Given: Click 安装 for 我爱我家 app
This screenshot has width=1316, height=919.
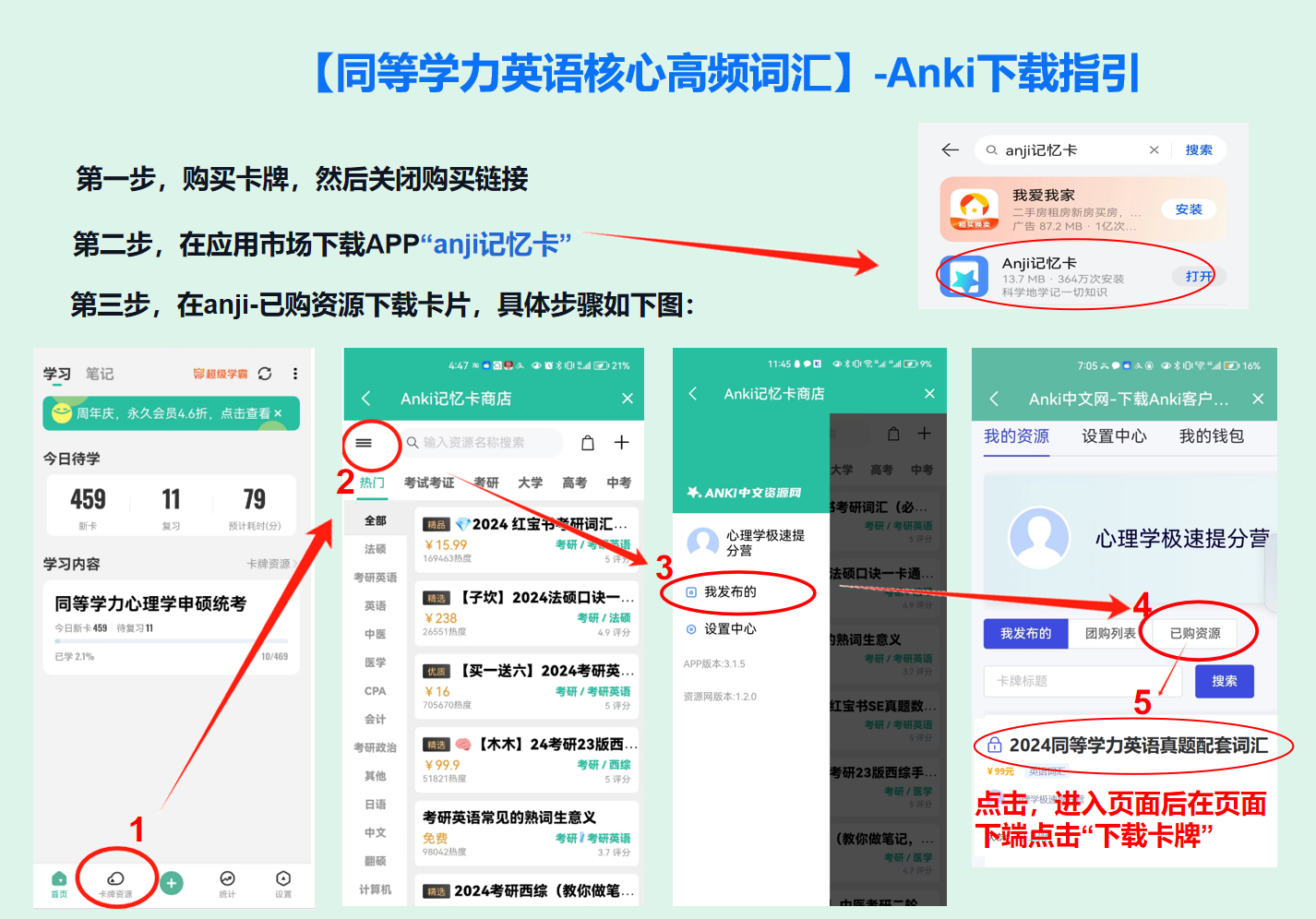Looking at the screenshot, I should tap(1189, 209).
